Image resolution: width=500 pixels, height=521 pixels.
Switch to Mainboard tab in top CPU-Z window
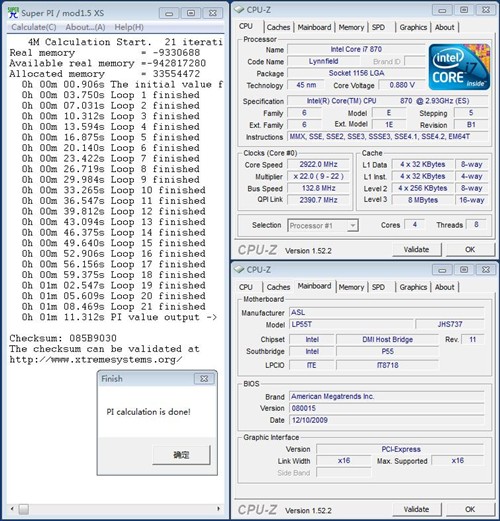(x=314, y=27)
